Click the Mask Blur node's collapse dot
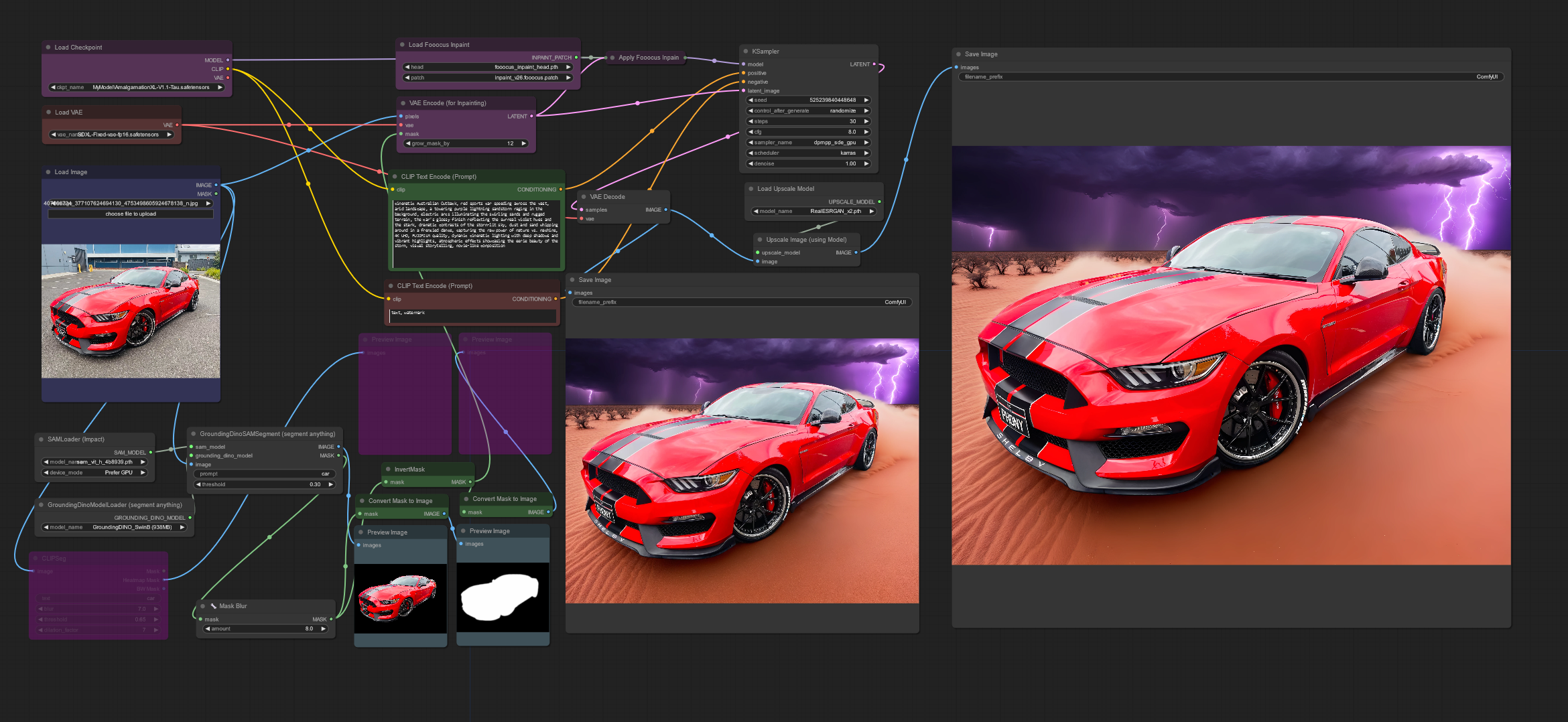This screenshot has height=722, width=1568. [x=203, y=606]
